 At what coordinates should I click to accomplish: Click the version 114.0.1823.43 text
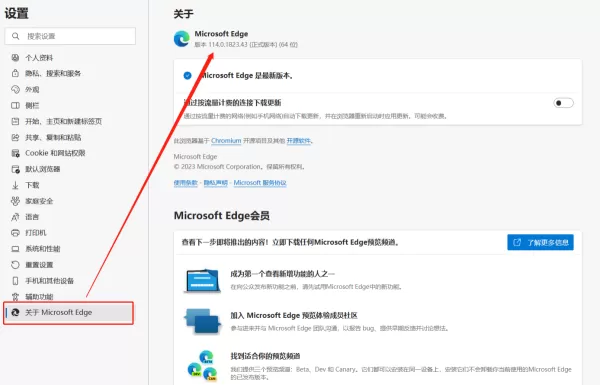[246, 44]
